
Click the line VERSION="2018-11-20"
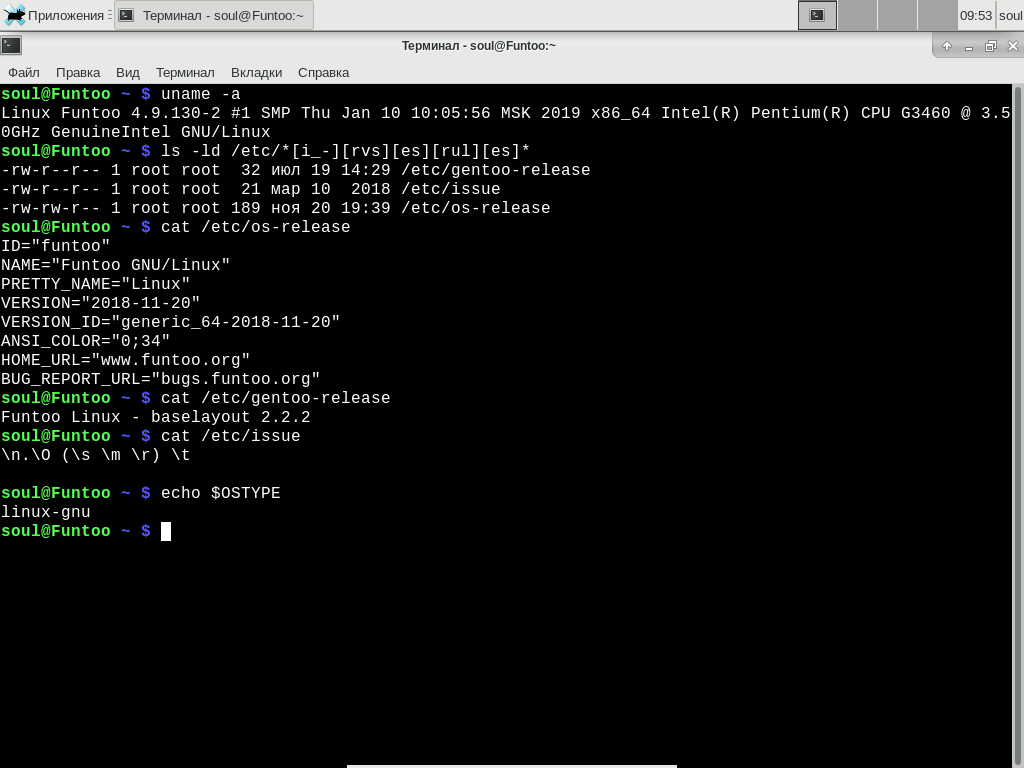(101, 303)
